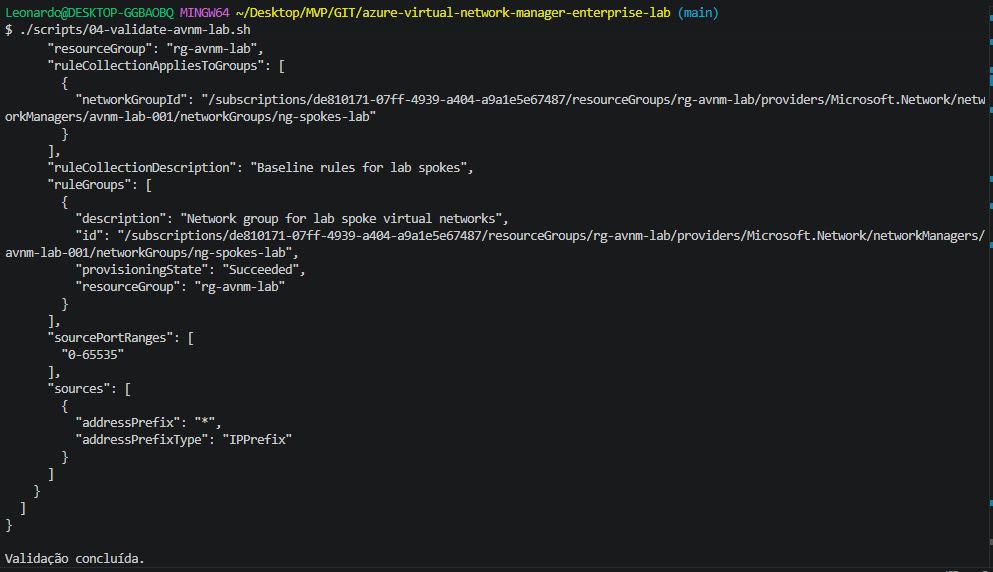Click the (main) git branch indicator
Screen dimensions: 993x572
(698, 13)
